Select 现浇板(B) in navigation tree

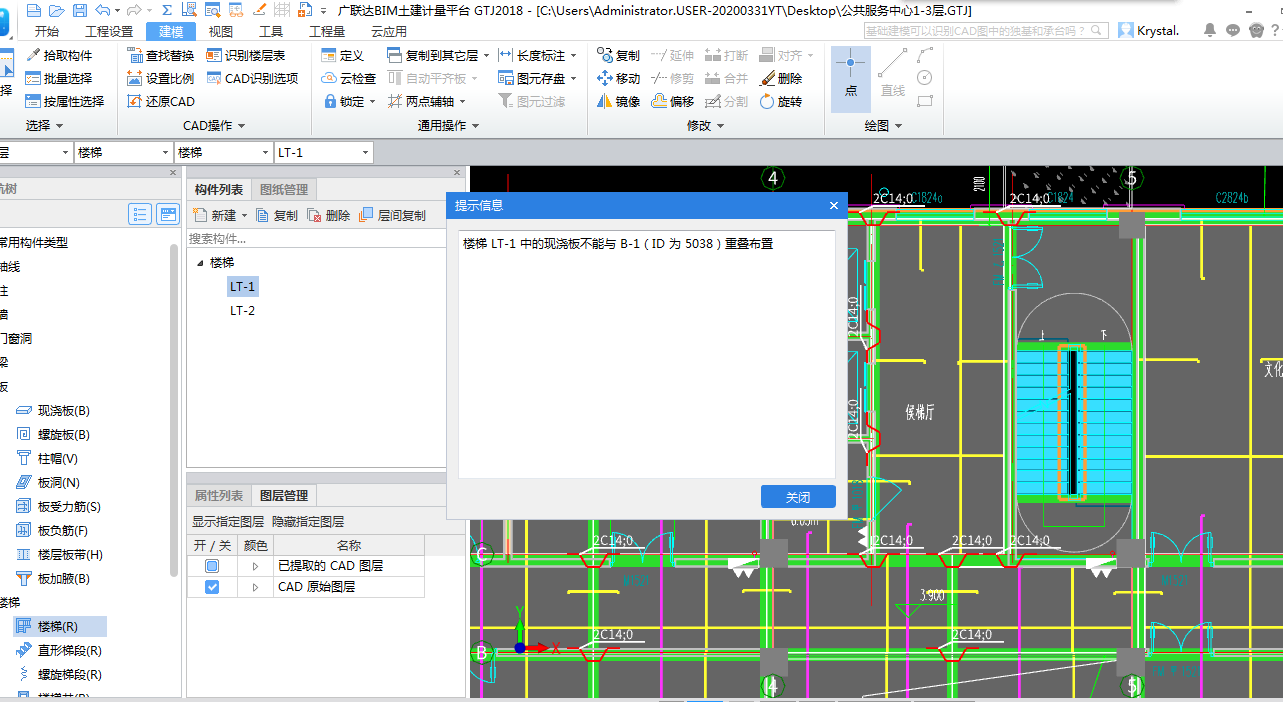[x=53, y=411]
